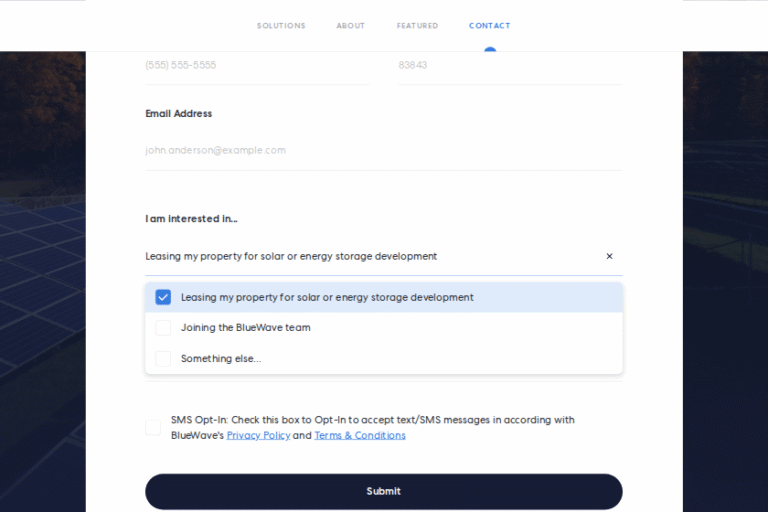This screenshot has width=768, height=512.
Task: Check the Joining the BlueWave team box
Action: [163, 328]
